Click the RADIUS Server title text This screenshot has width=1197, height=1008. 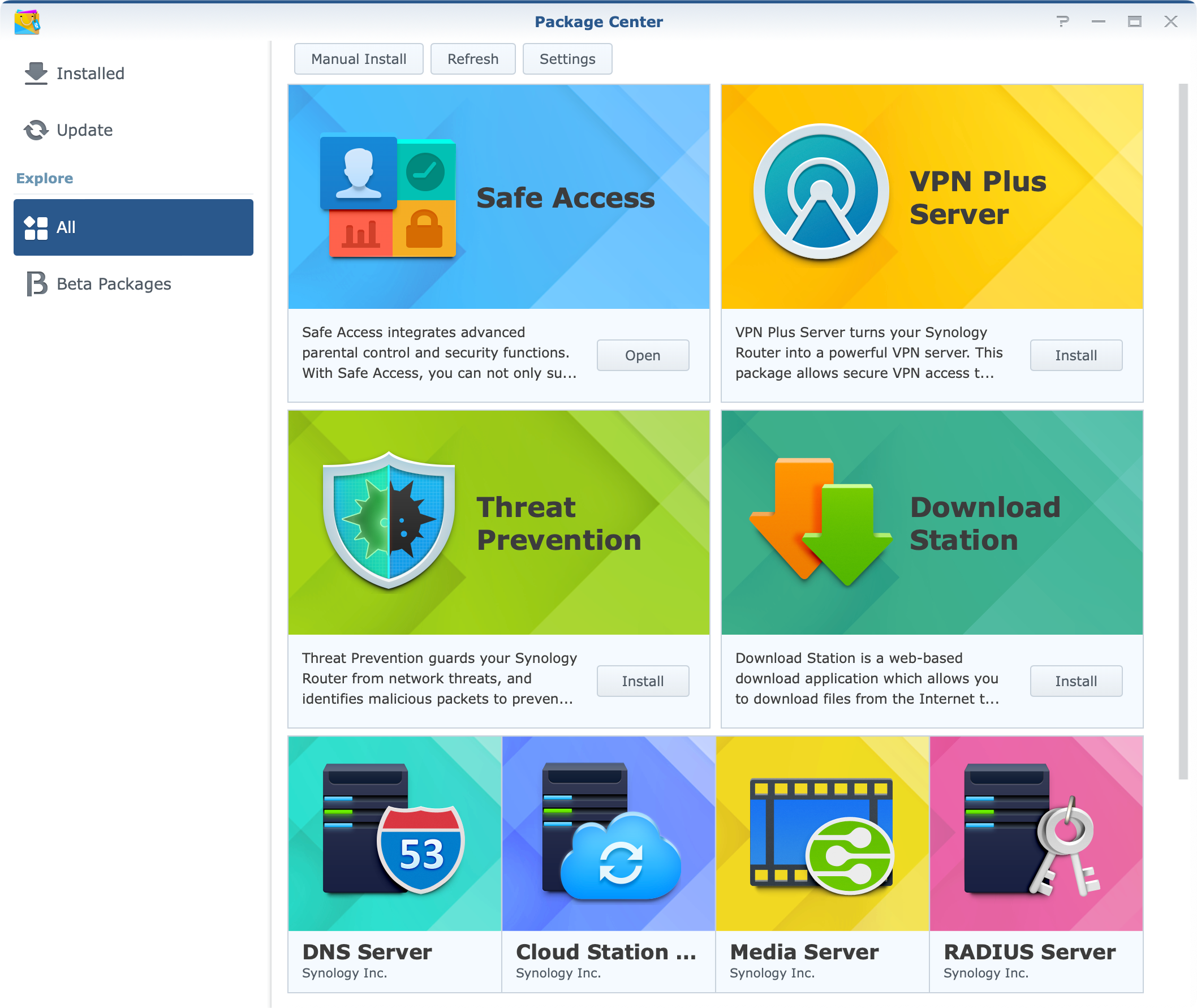point(1030,952)
